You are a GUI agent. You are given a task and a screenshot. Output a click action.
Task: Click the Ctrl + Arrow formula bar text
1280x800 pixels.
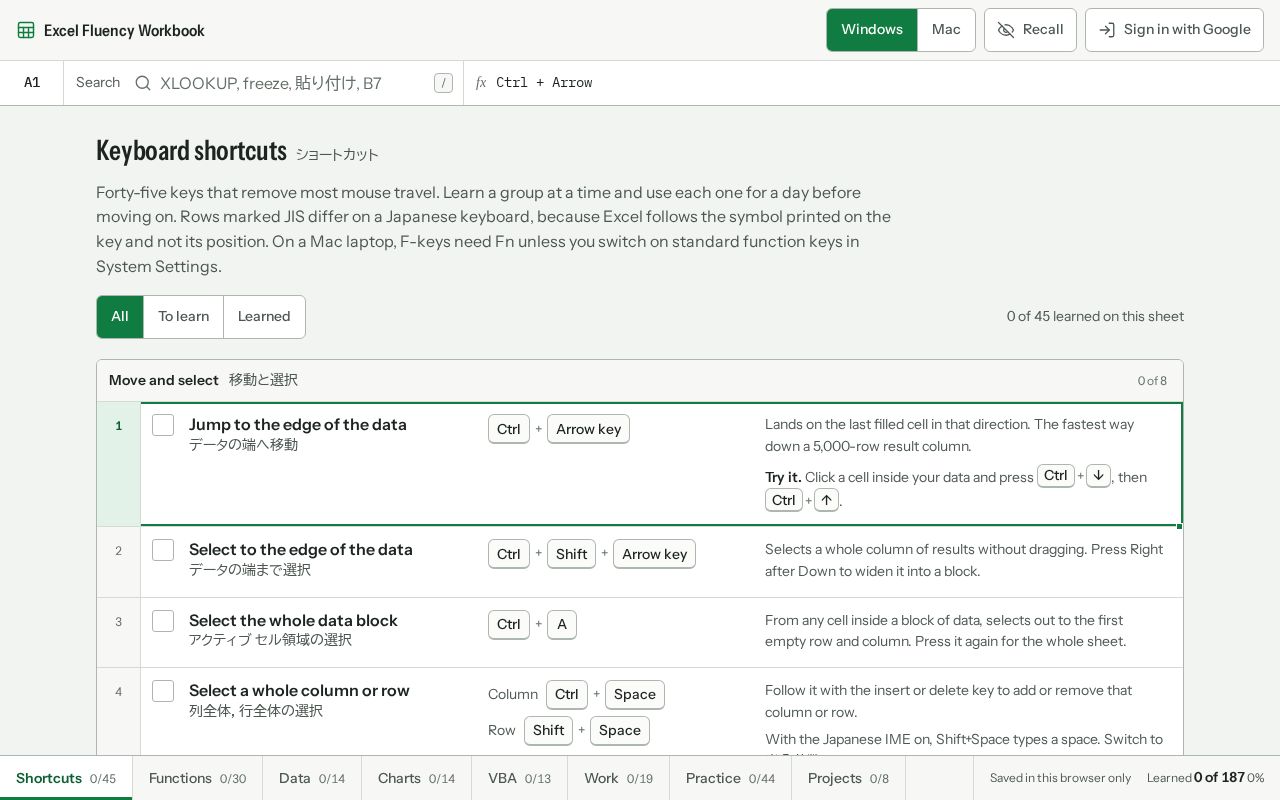click(x=544, y=83)
